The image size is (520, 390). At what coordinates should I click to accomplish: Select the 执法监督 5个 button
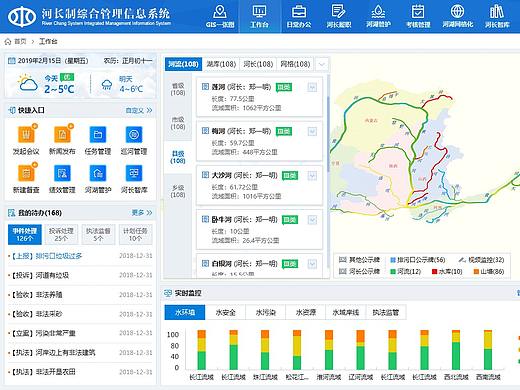tap(98, 234)
